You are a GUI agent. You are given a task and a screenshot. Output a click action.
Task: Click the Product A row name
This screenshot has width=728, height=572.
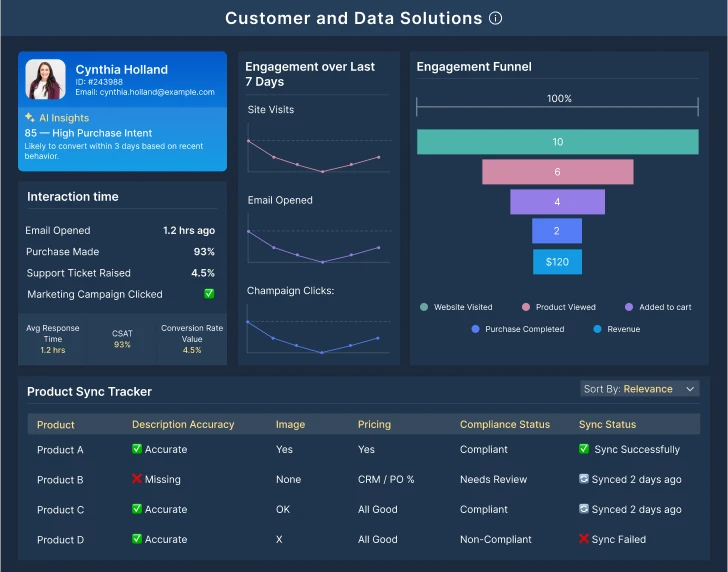click(x=60, y=450)
